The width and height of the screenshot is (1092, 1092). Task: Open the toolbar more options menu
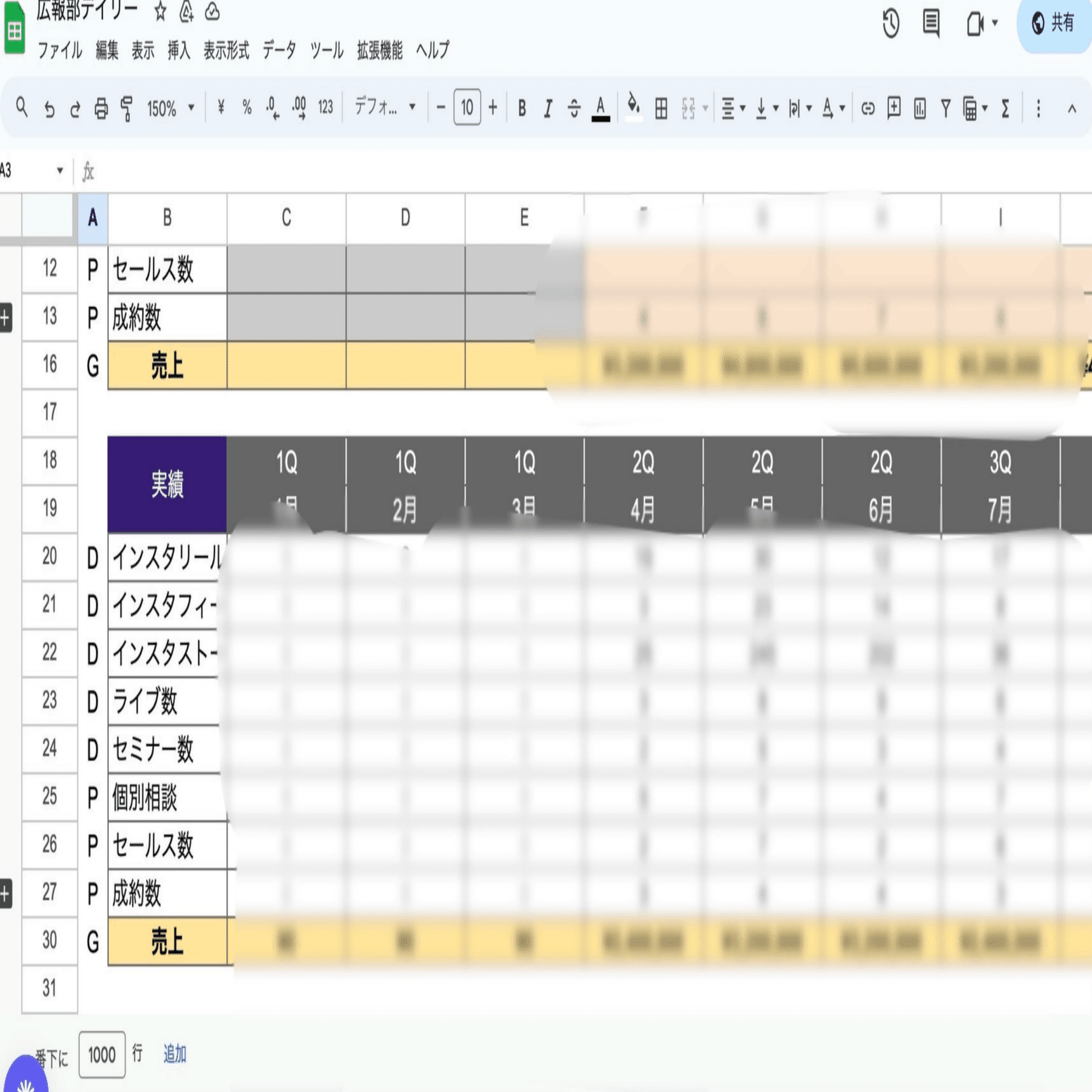1039,108
